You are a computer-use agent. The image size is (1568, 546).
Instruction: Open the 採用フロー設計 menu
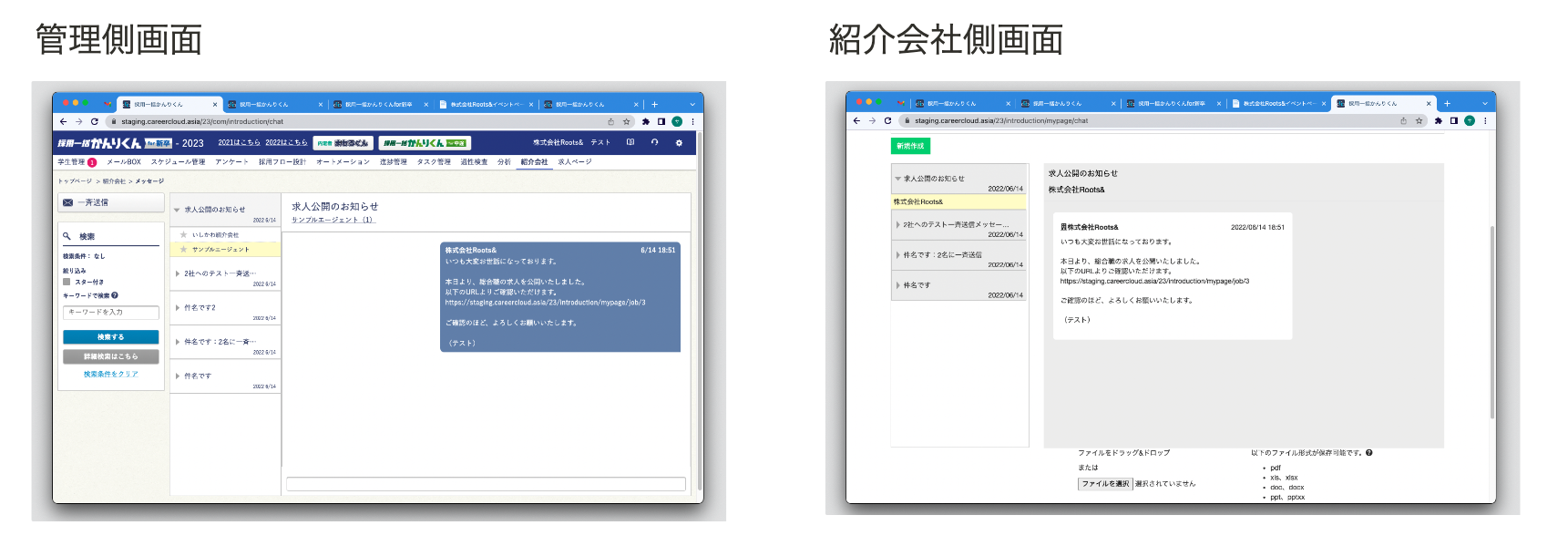pos(282,162)
